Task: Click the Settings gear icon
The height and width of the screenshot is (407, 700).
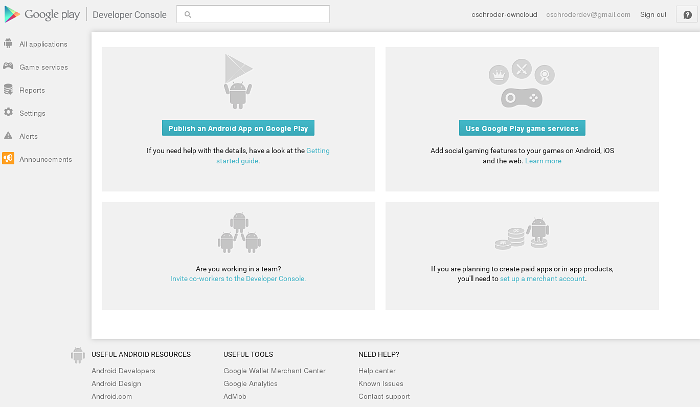Action: [8, 113]
